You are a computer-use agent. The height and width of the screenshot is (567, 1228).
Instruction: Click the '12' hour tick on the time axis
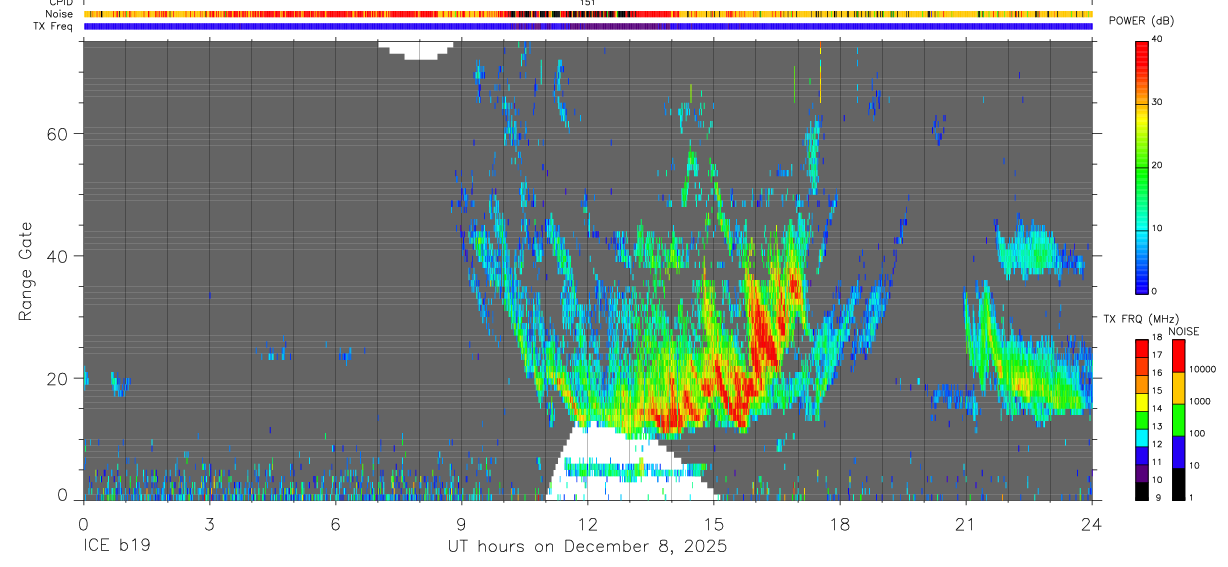click(587, 523)
